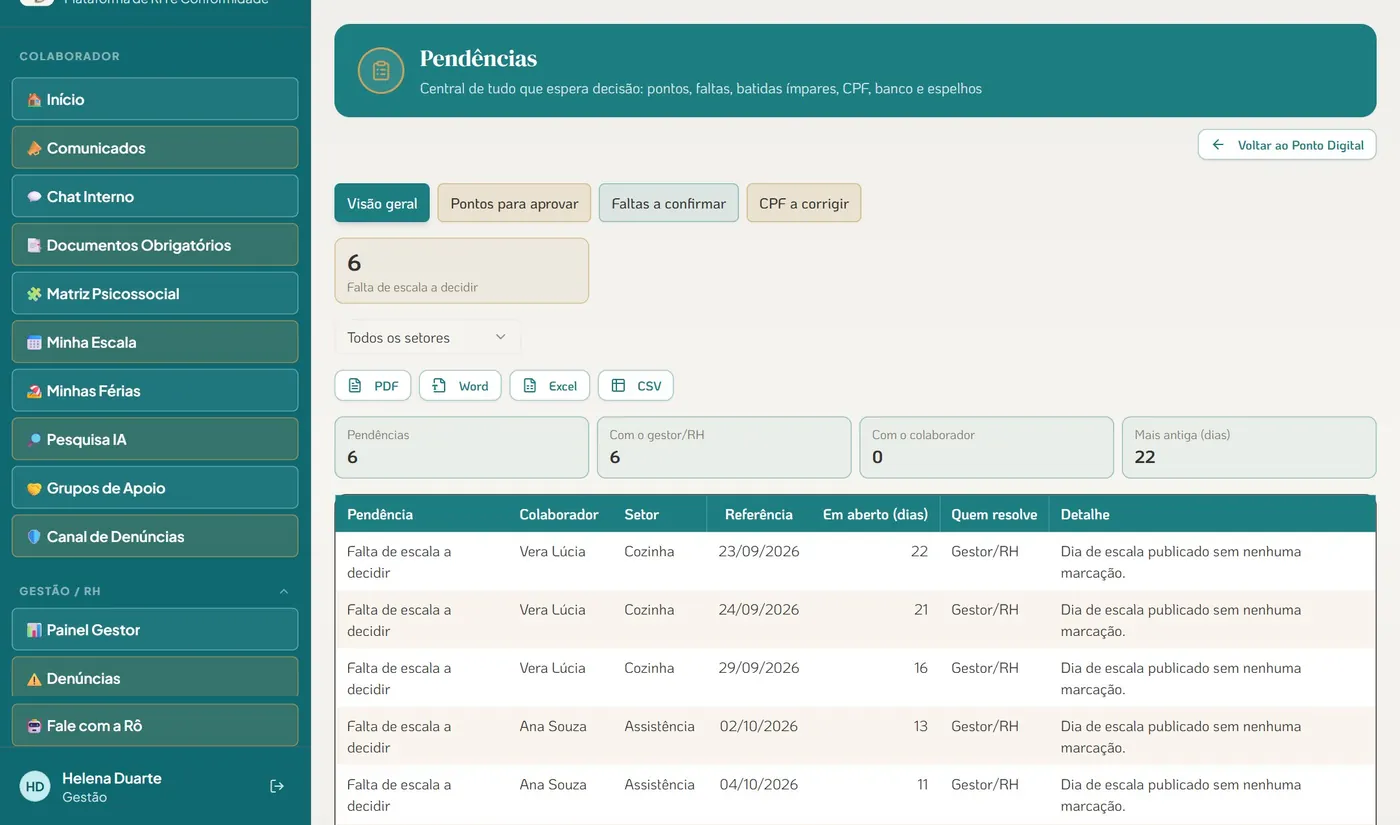Click the house icon next to Início
The image size is (1400, 825).
tap(34, 100)
